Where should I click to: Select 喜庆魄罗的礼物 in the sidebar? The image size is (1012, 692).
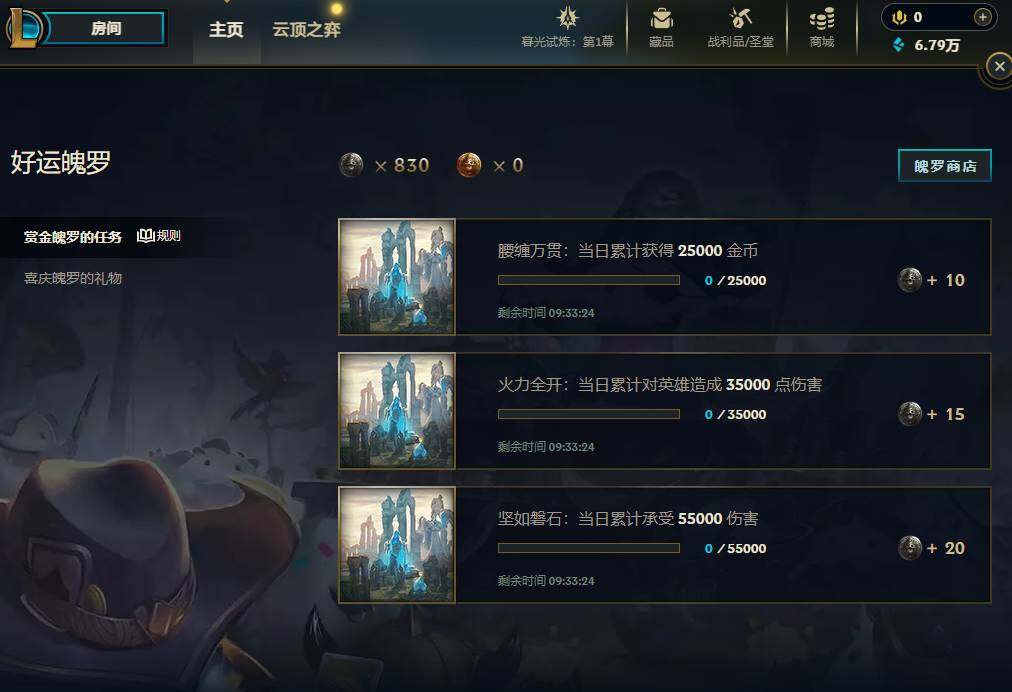pos(73,278)
